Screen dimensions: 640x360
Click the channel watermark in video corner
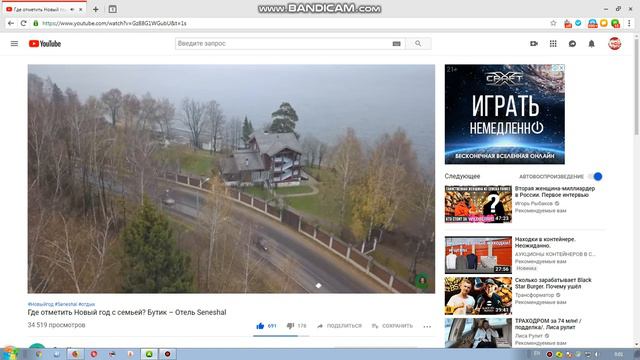pyautogui.click(x=422, y=280)
